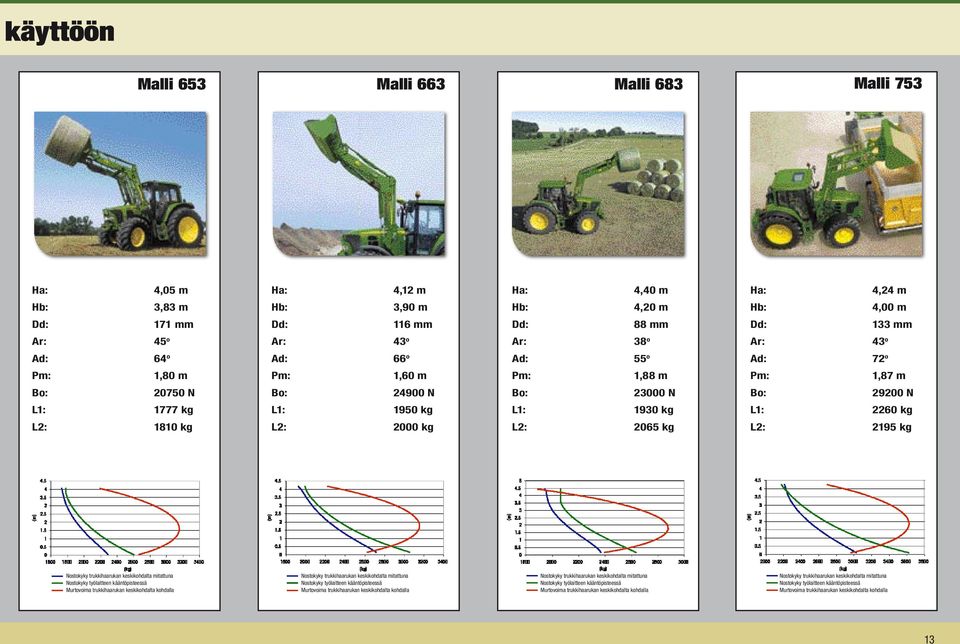
Task: Click value '133 mm' in Malli 753
Action: point(892,324)
